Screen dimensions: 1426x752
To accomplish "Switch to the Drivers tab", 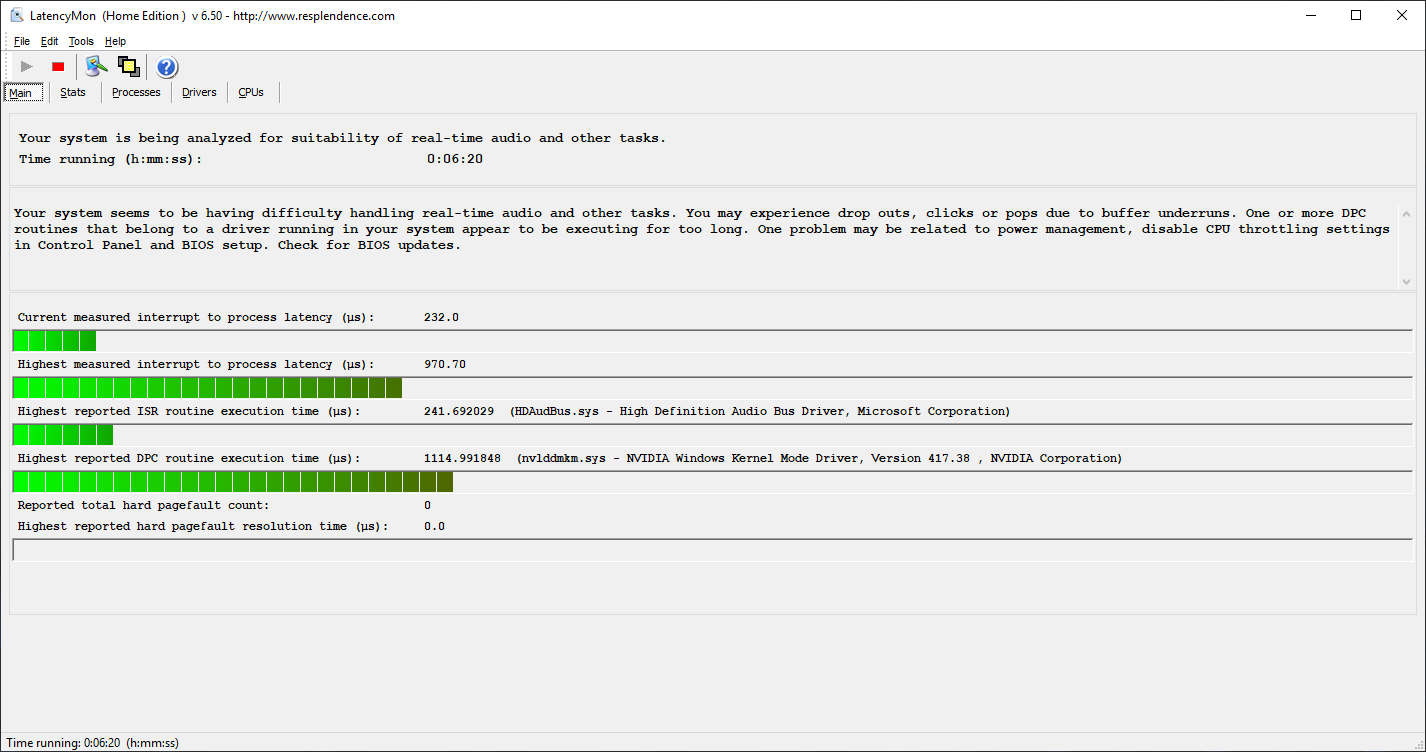I will click(199, 92).
